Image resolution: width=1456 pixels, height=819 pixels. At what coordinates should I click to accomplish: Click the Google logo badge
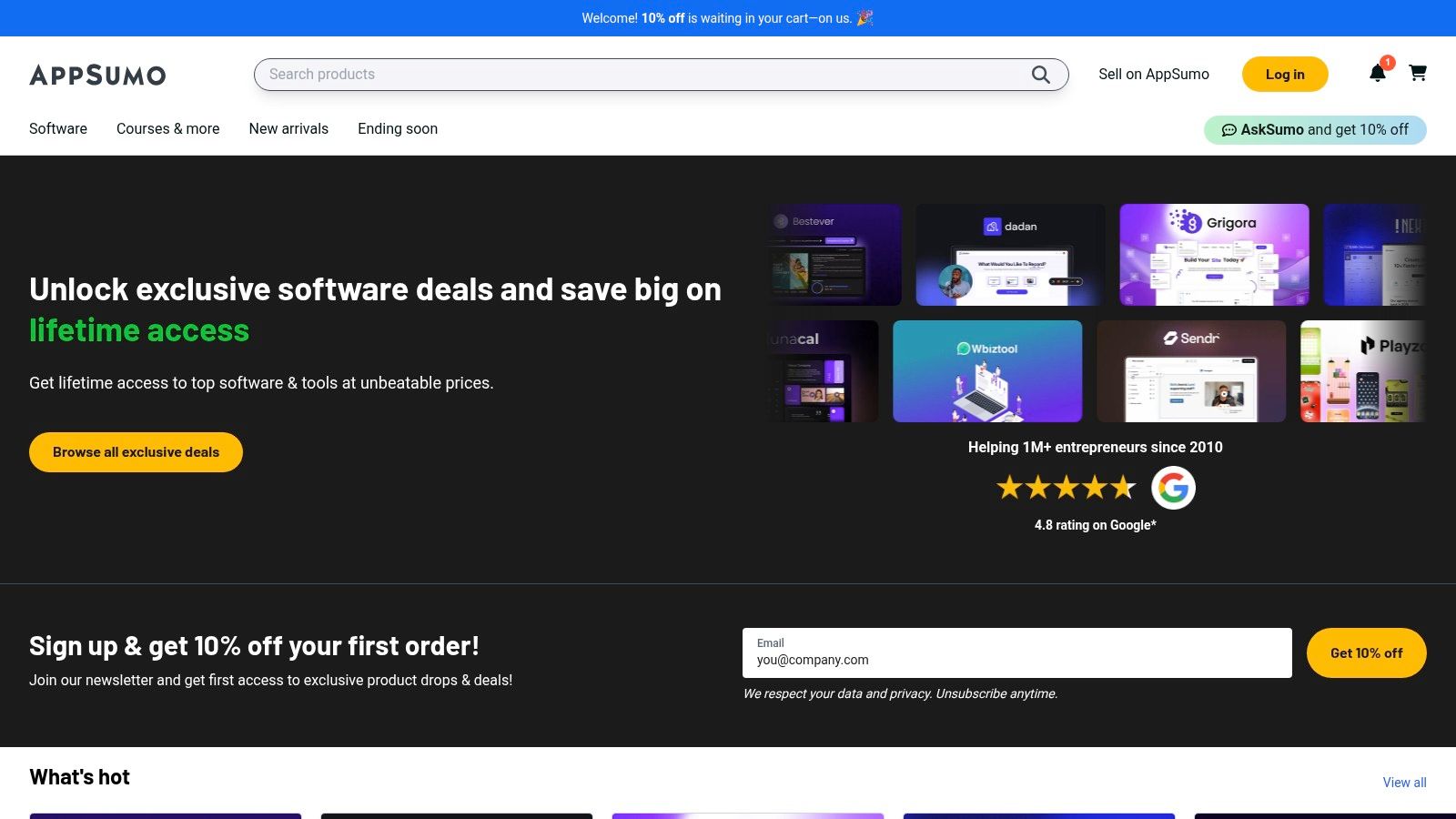coord(1173,488)
